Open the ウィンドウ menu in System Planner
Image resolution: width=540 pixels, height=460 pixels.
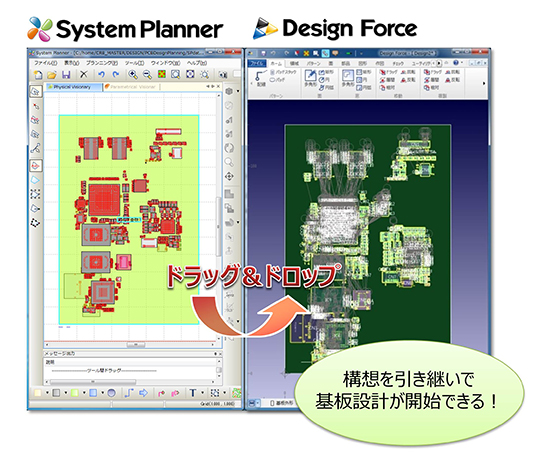pyautogui.click(x=165, y=63)
